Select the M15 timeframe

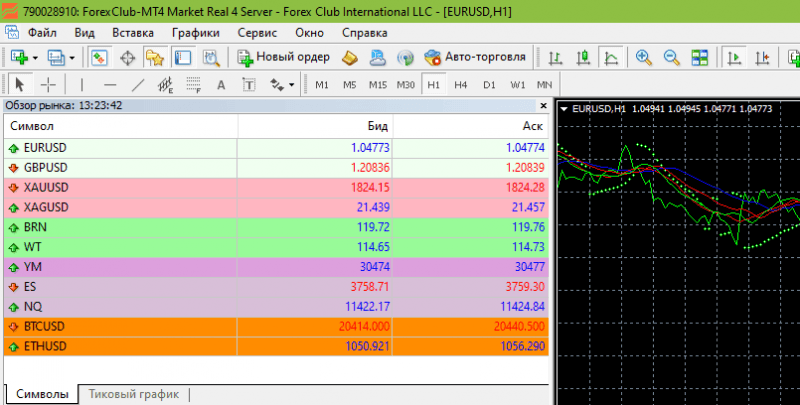pyautogui.click(x=378, y=85)
